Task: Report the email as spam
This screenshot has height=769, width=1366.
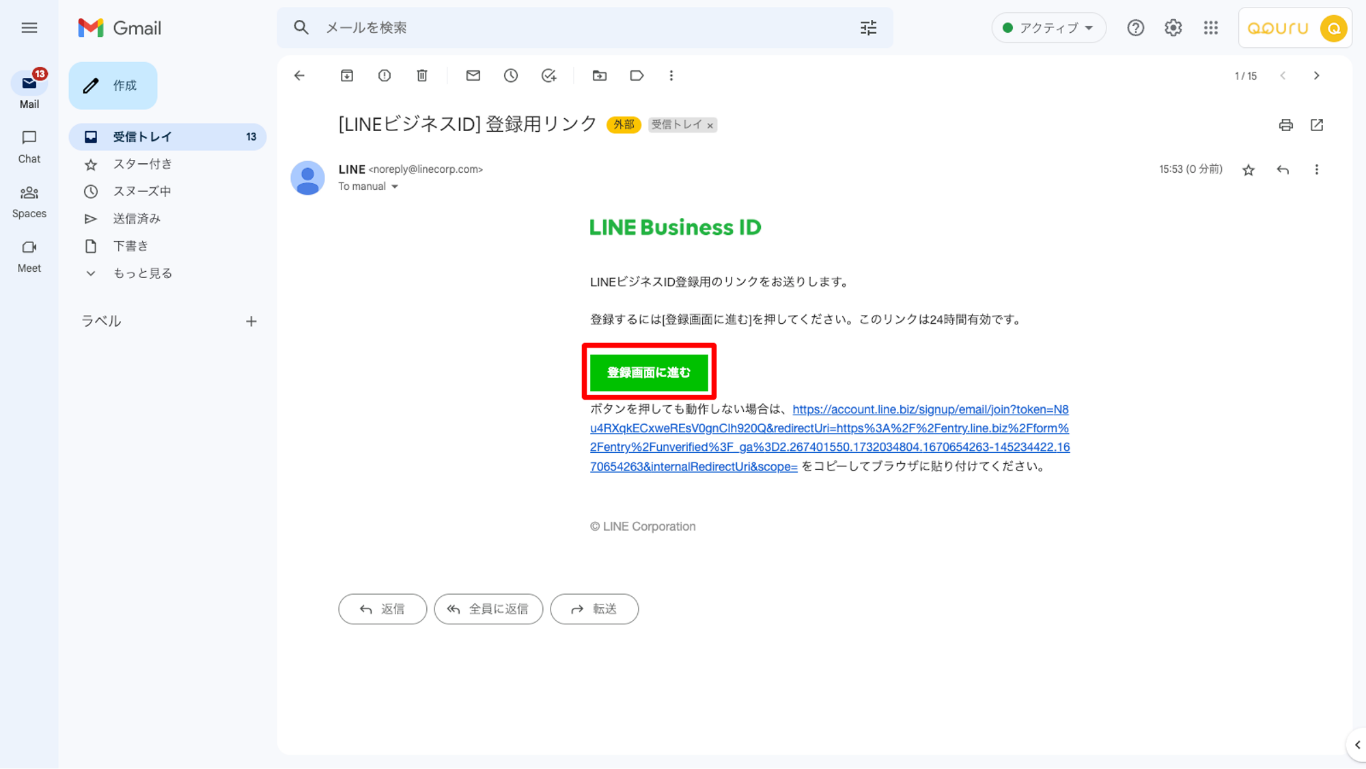Action: 384,76
